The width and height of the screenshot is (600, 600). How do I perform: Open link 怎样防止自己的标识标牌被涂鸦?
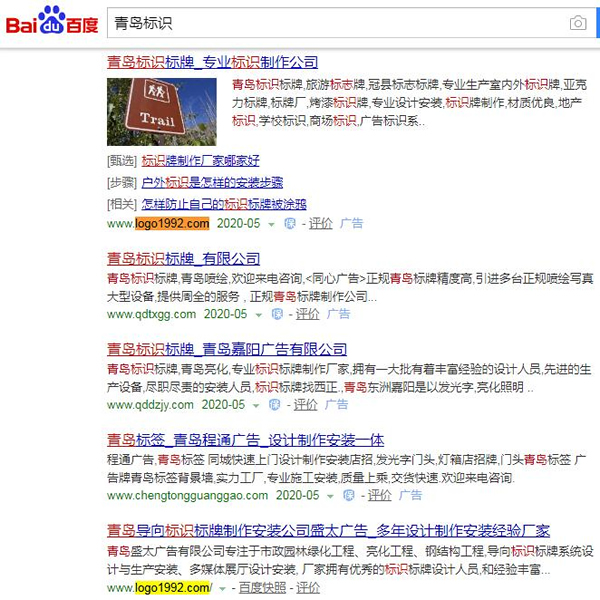point(224,204)
